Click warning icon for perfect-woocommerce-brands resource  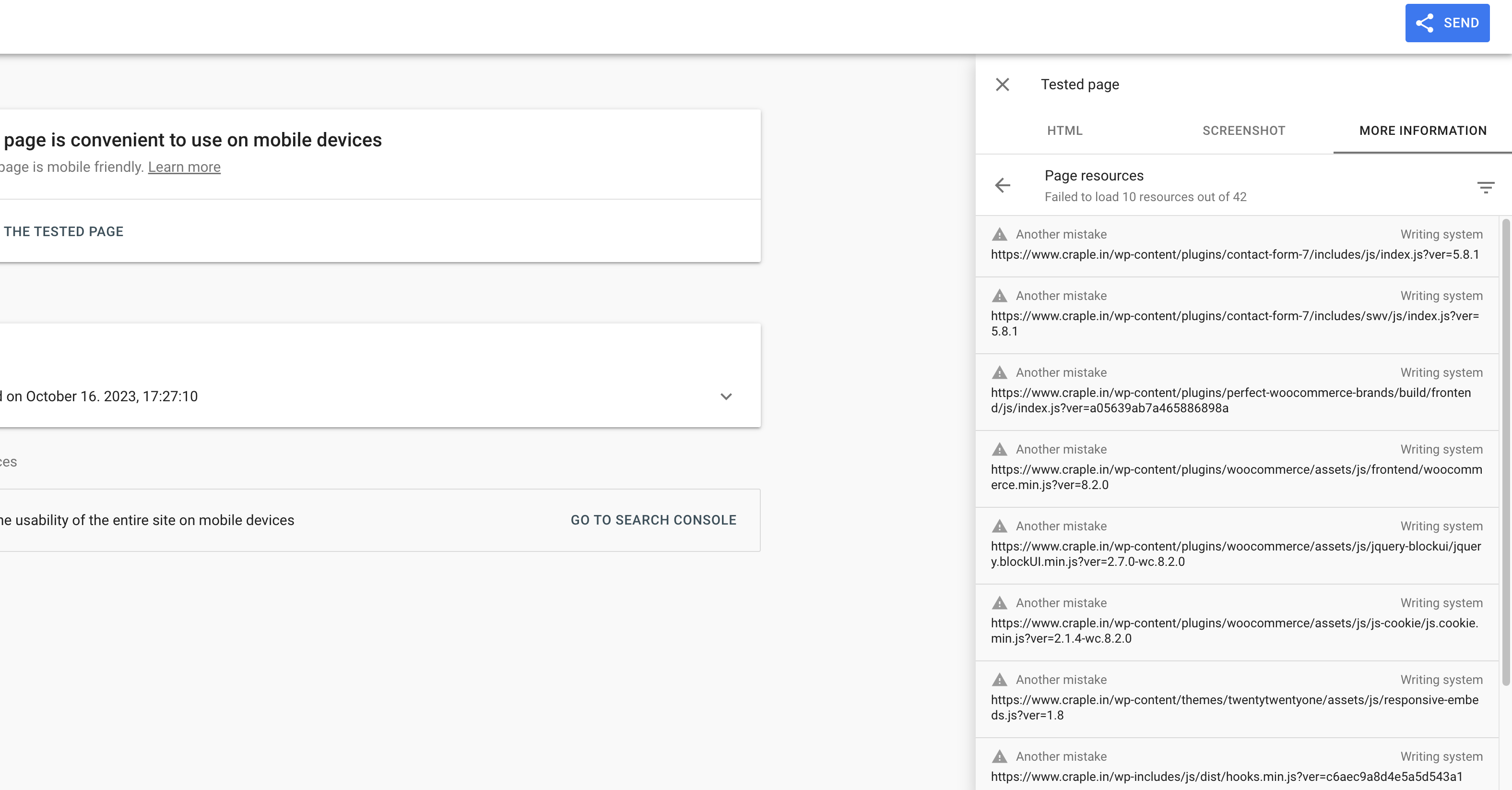(999, 373)
